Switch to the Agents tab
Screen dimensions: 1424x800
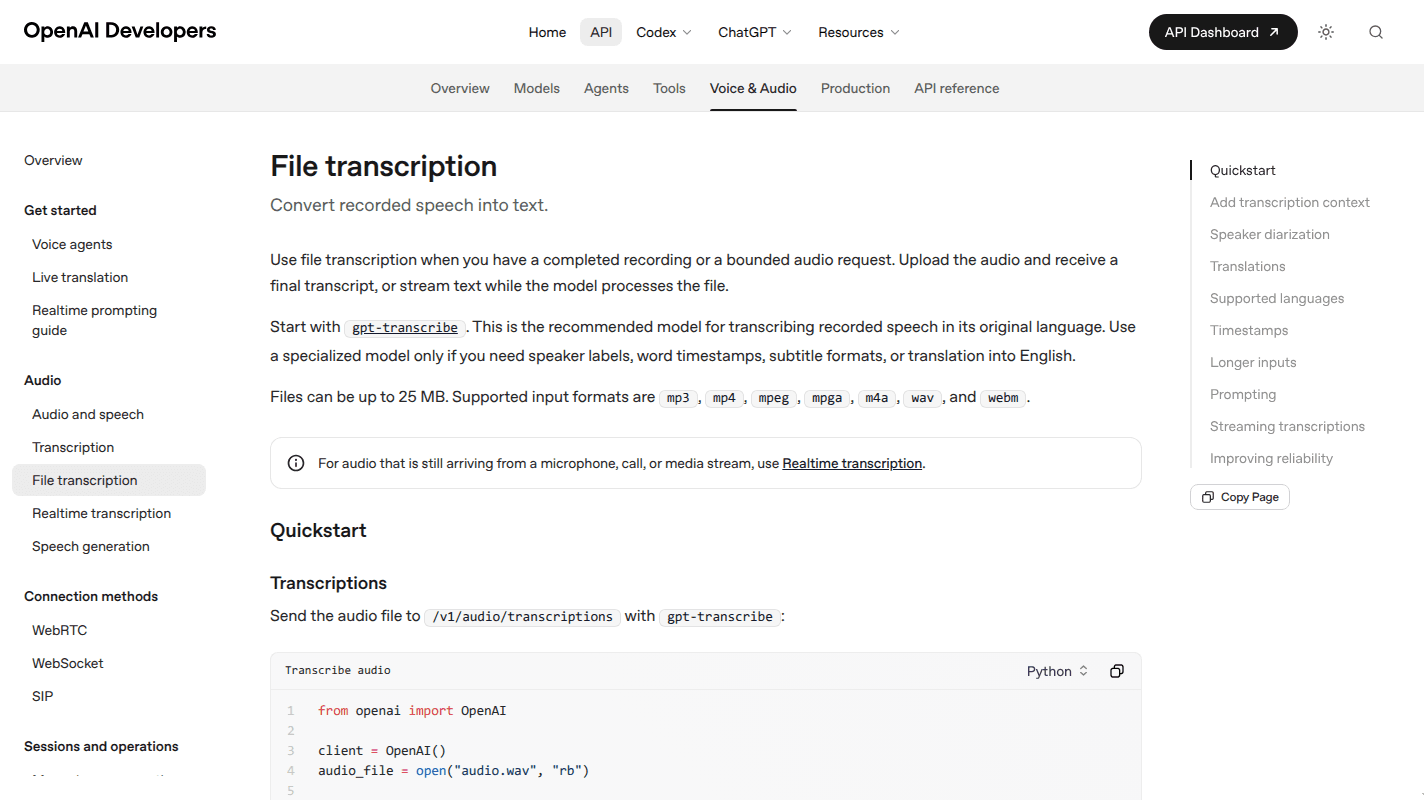[606, 88]
